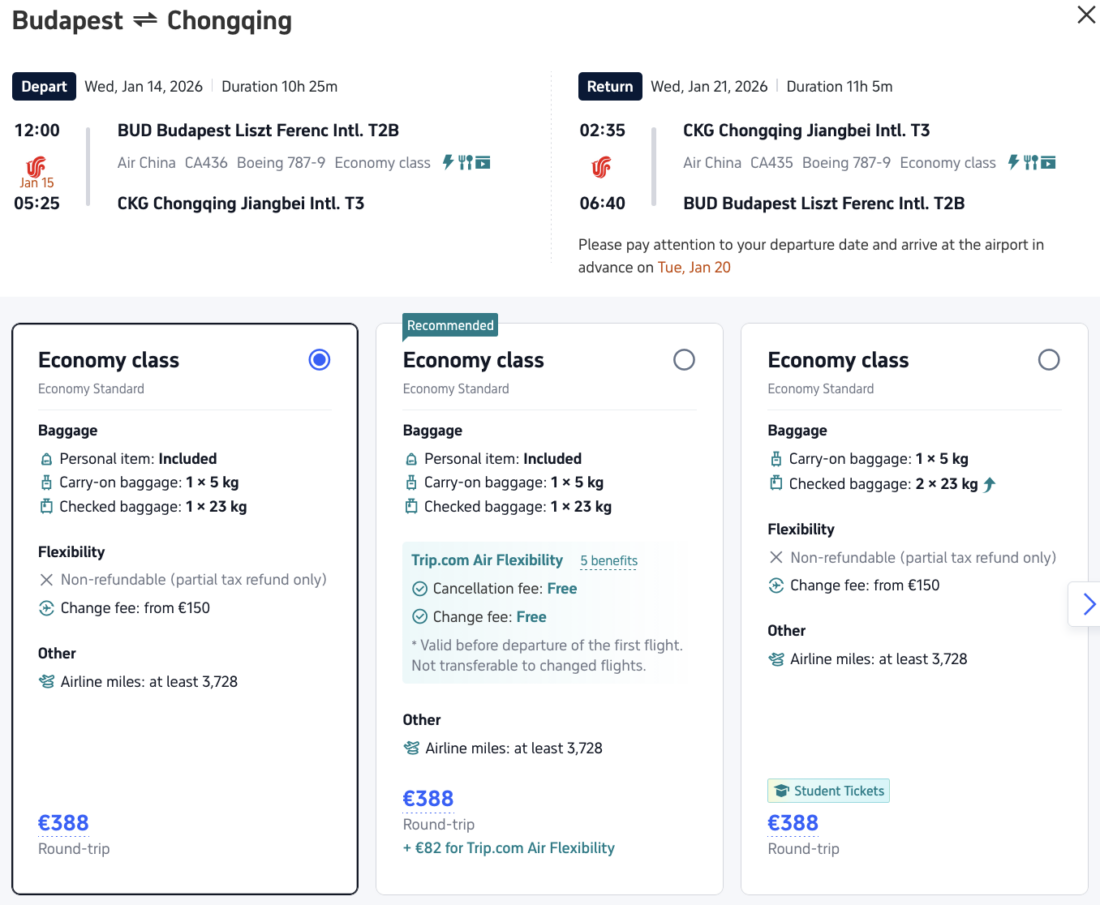Viewport: 1100px width, 905px height.
Task: Click the Return label tab
Action: click(610, 87)
